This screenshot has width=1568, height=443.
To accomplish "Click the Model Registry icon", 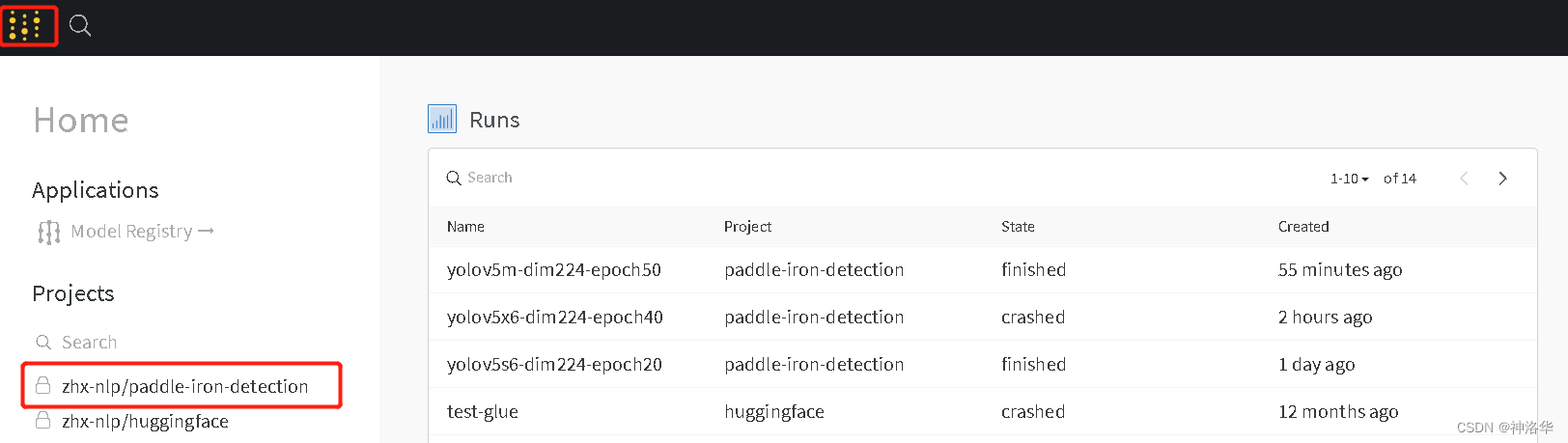I will click(x=48, y=232).
